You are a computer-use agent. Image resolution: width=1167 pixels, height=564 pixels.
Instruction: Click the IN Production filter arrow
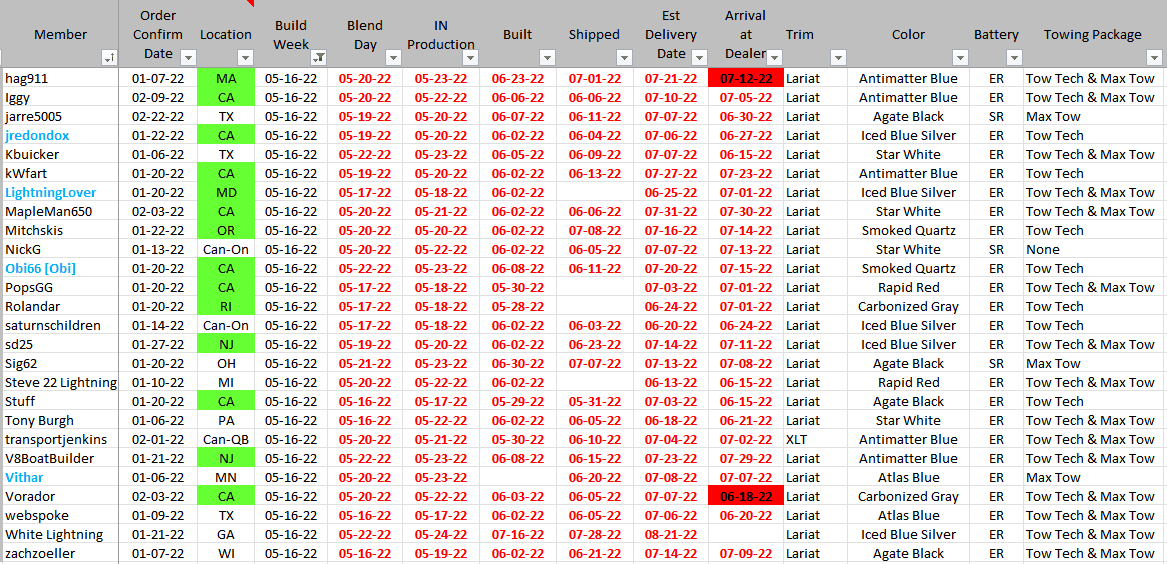click(x=470, y=58)
